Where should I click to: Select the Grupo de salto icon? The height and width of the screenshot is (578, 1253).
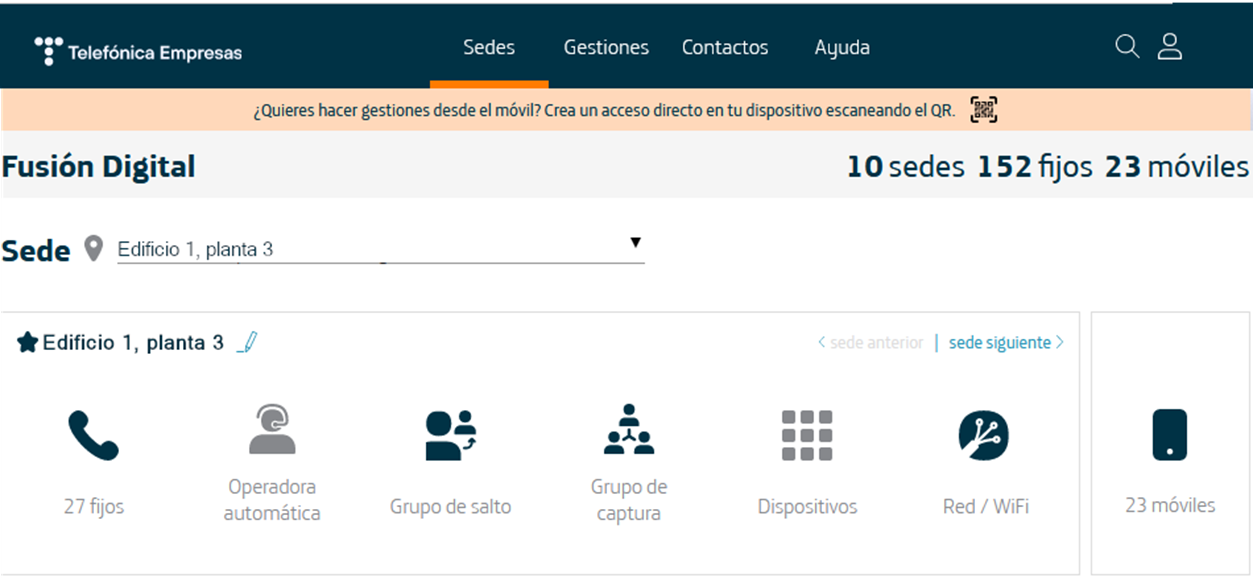(450, 435)
